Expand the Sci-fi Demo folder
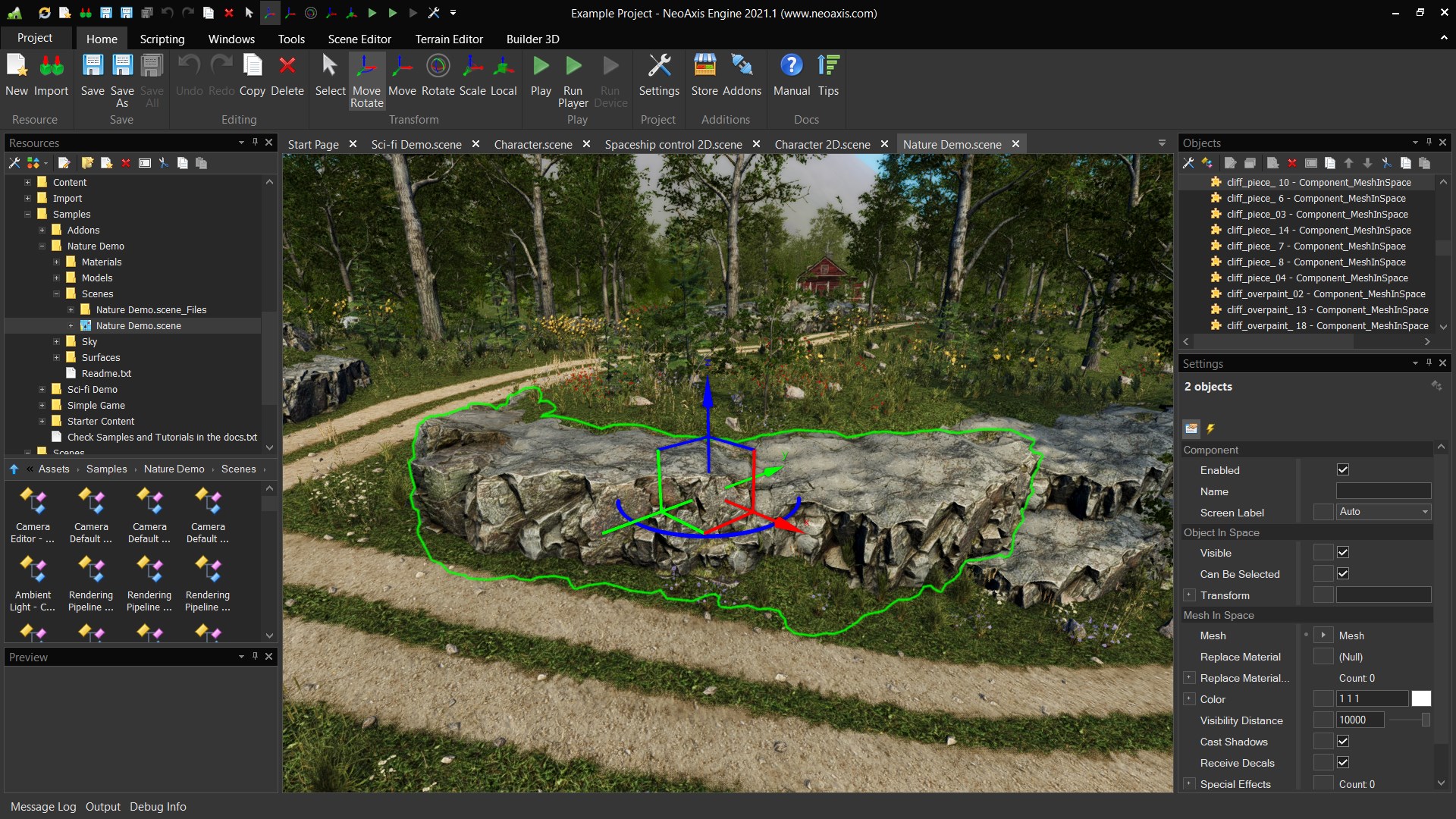The height and width of the screenshot is (819, 1456). point(42,390)
